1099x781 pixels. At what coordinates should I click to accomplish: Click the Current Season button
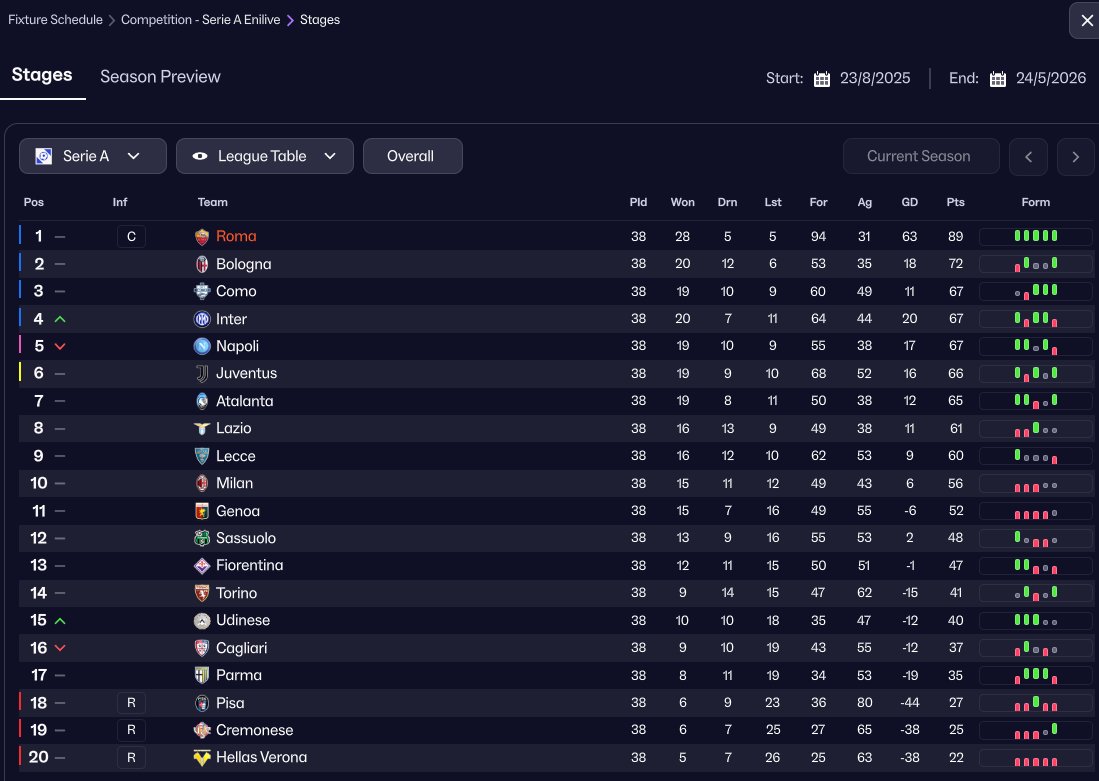[918, 156]
